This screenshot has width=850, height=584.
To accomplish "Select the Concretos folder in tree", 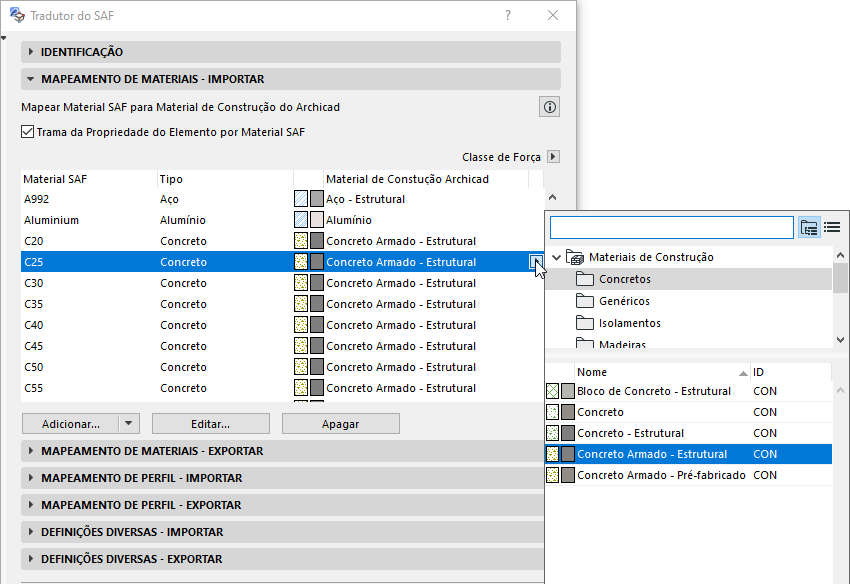I will (689, 279).
